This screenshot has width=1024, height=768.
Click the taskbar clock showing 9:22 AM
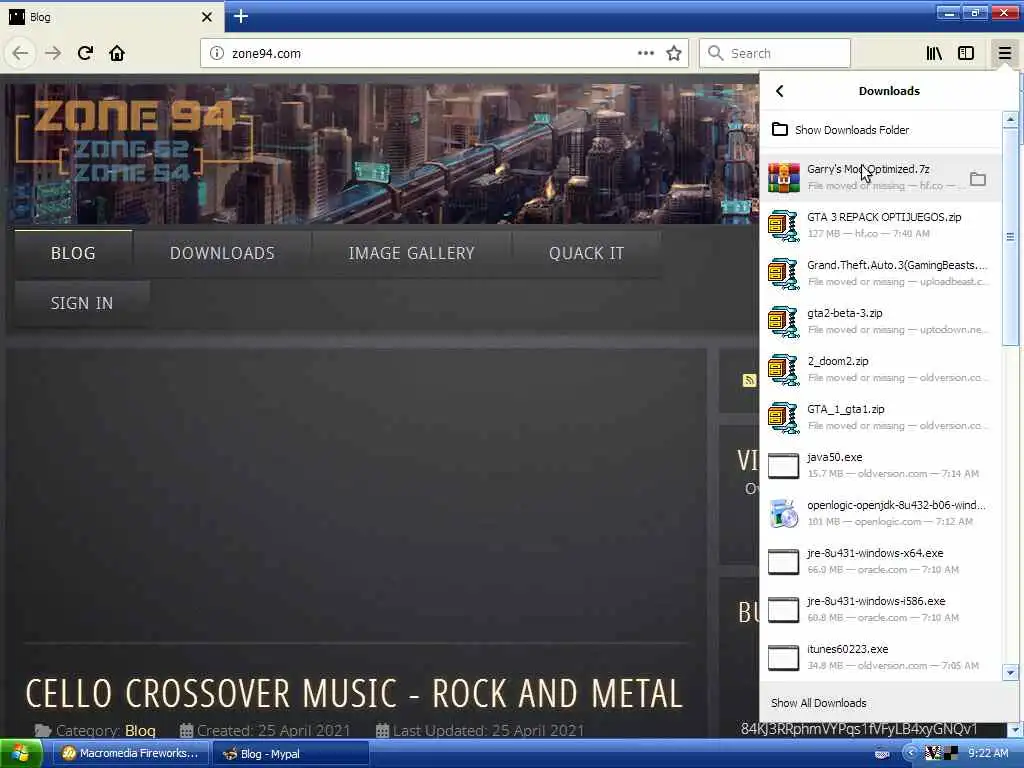coord(988,754)
